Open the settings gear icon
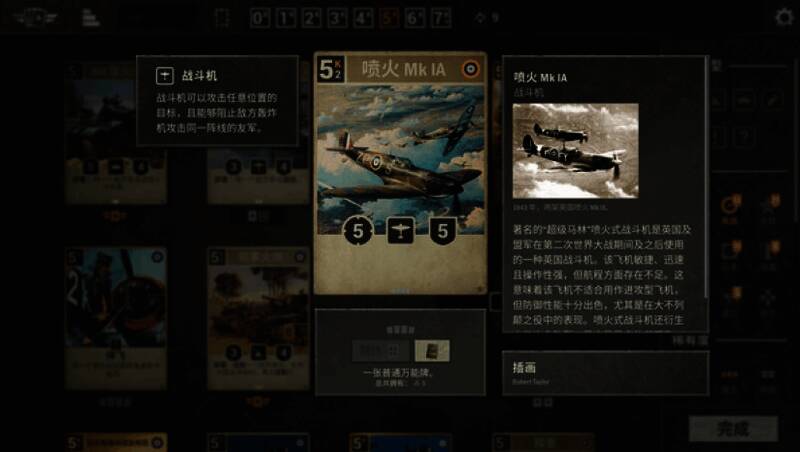Viewport: 800px width, 452px height. 784,17
